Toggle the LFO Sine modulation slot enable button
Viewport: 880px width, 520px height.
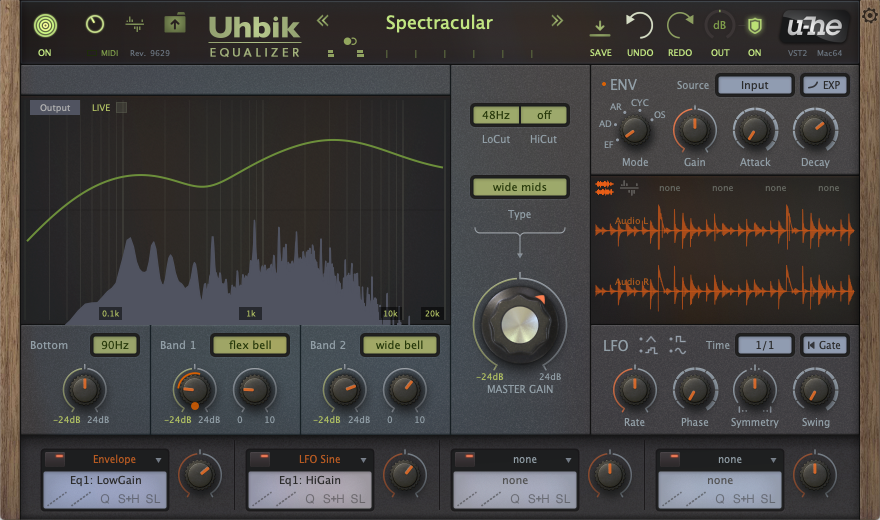[x=260, y=459]
